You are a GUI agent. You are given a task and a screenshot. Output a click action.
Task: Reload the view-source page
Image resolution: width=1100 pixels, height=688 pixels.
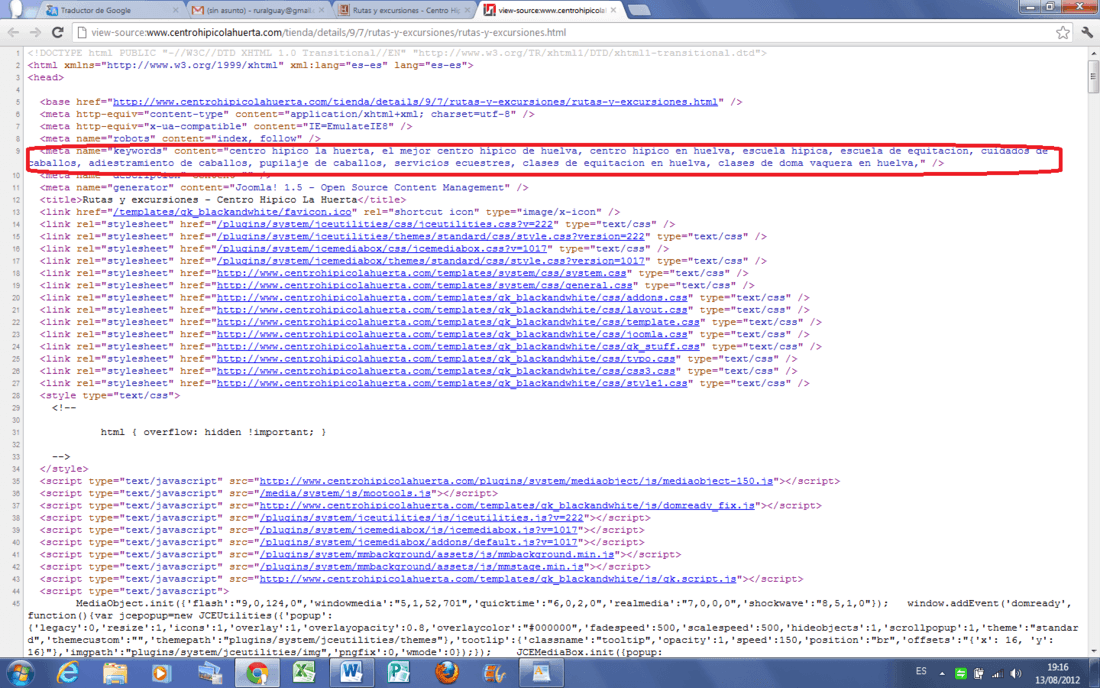pos(58,32)
